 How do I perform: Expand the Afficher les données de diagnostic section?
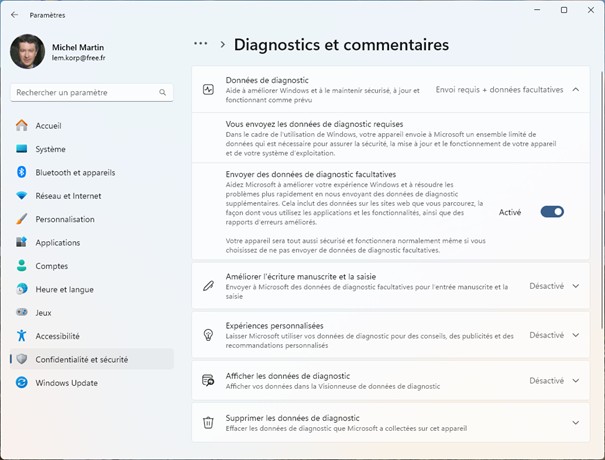pyautogui.click(x=575, y=380)
